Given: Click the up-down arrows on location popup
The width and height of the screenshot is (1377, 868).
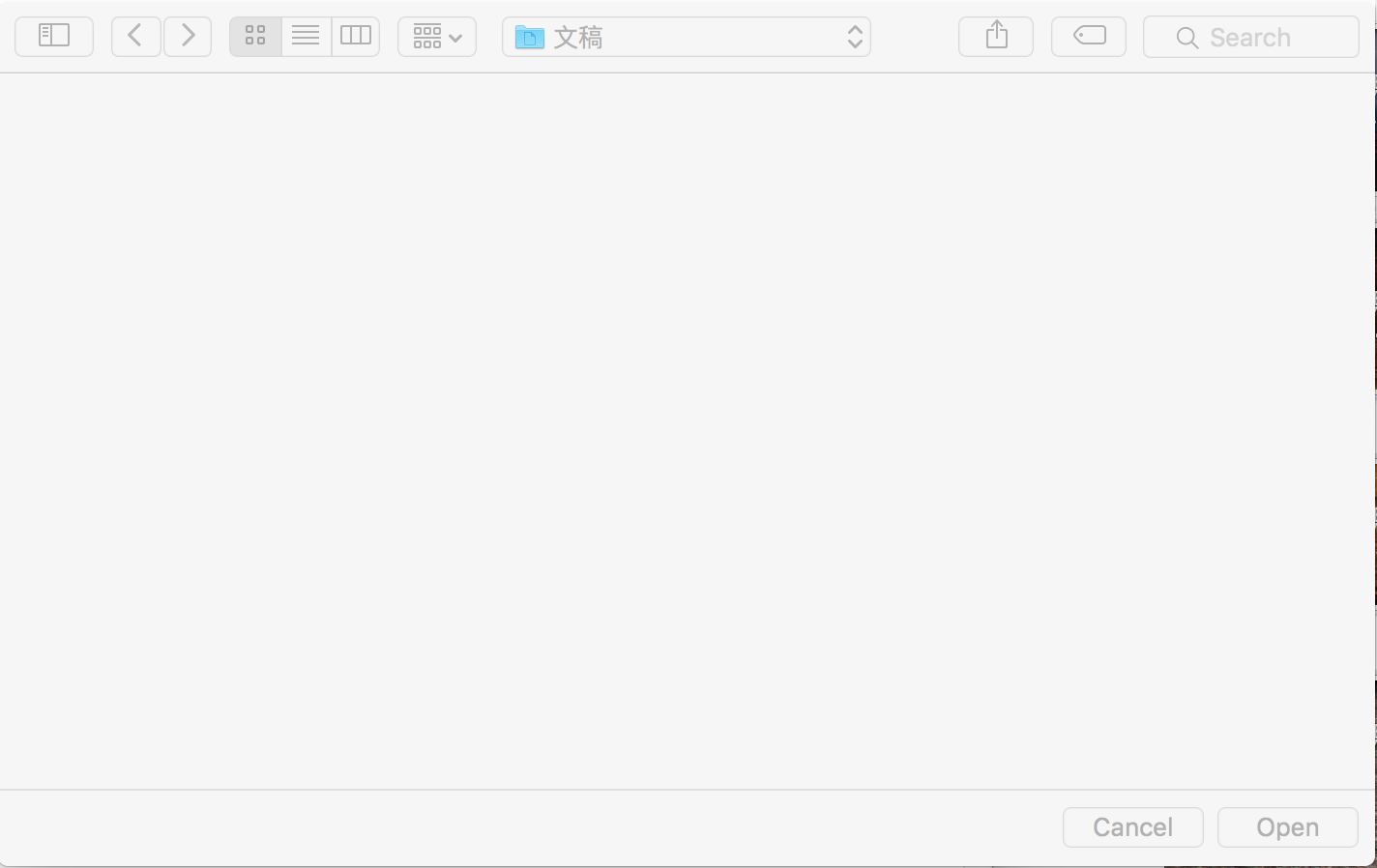Looking at the screenshot, I should [855, 37].
